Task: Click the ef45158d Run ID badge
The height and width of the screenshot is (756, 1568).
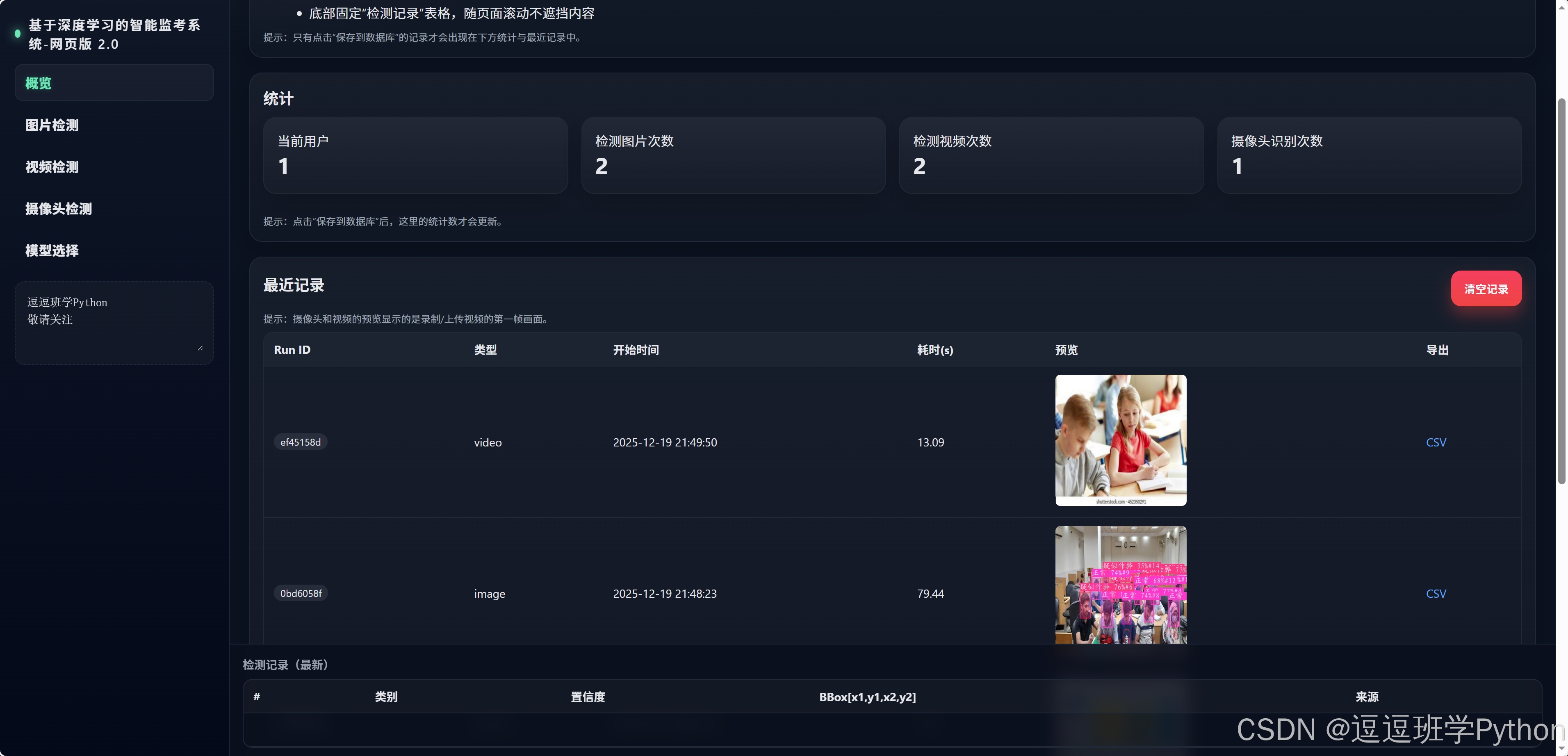Action: pos(300,442)
